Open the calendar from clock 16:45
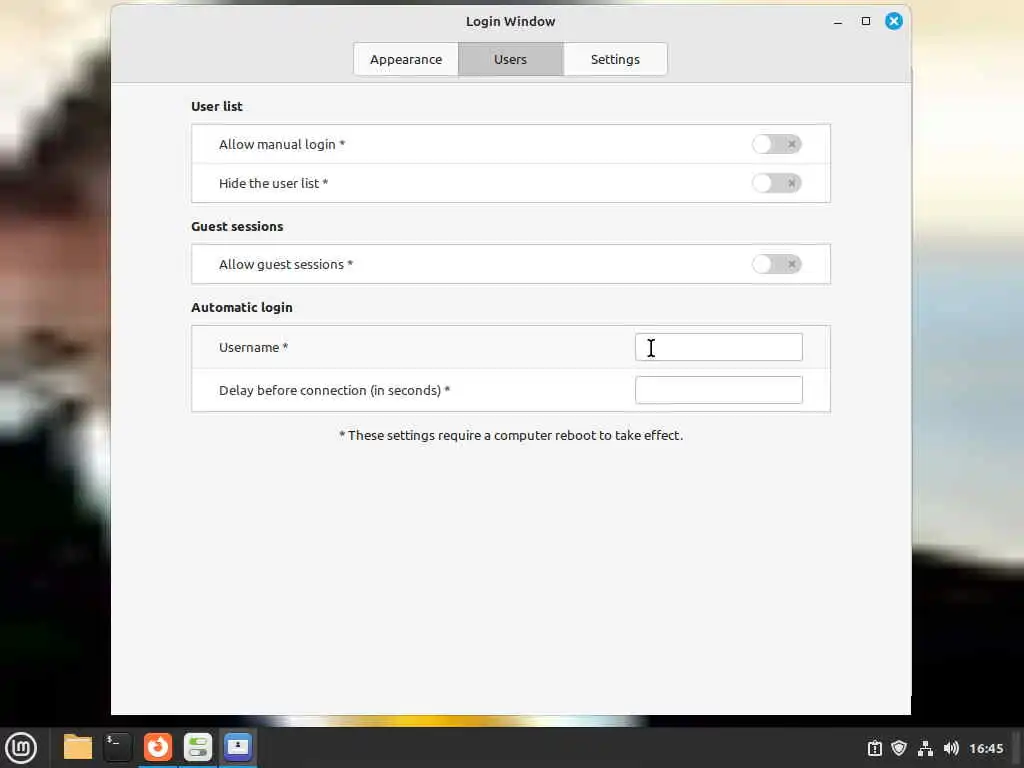 (x=986, y=748)
